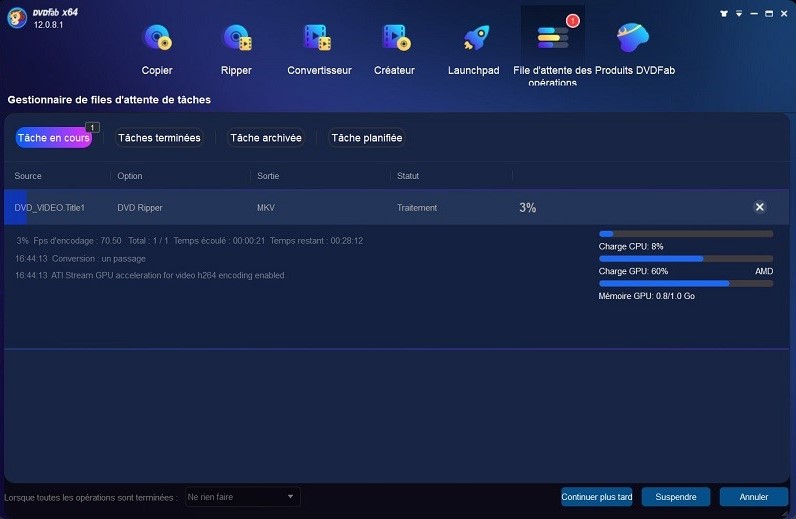The height and width of the screenshot is (519, 796).
Task: Open the 'Ne rien faire' dropdown
Action: [242, 497]
